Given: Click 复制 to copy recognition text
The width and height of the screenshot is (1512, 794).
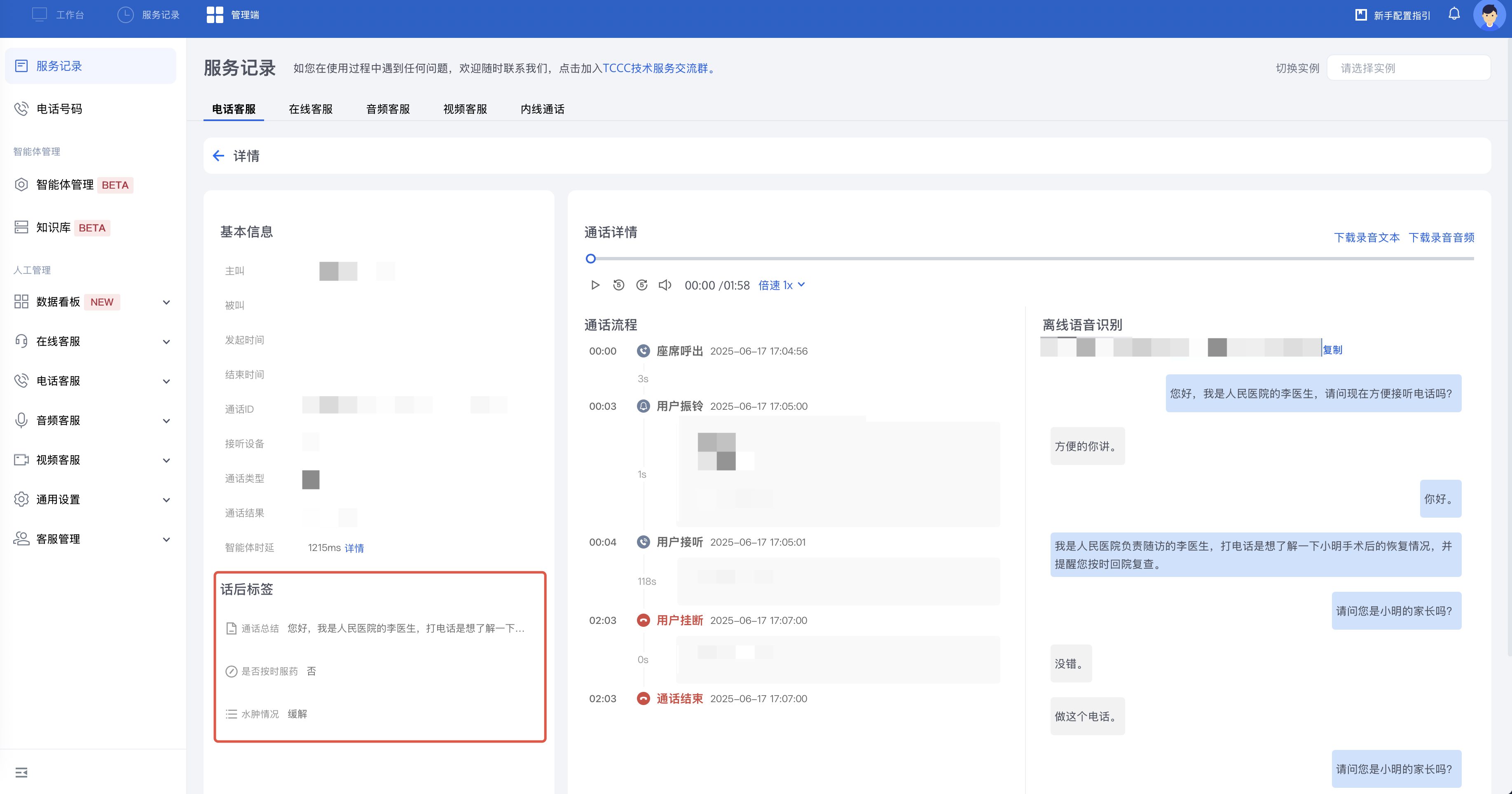Looking at the screenshot, I should [1332, 350].
